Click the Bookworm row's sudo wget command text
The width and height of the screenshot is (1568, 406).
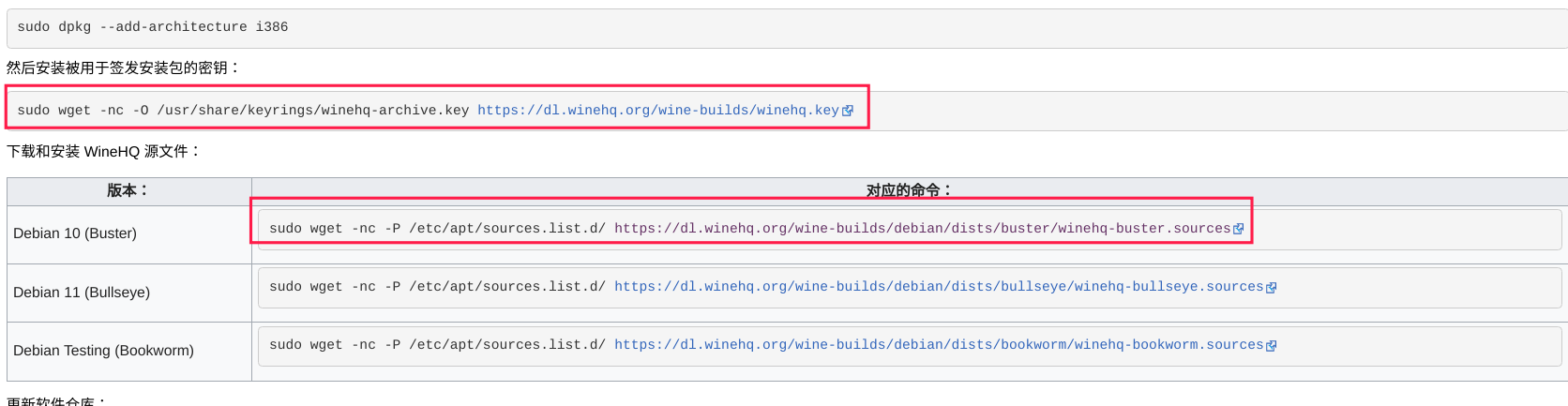(x=437, y=345)
